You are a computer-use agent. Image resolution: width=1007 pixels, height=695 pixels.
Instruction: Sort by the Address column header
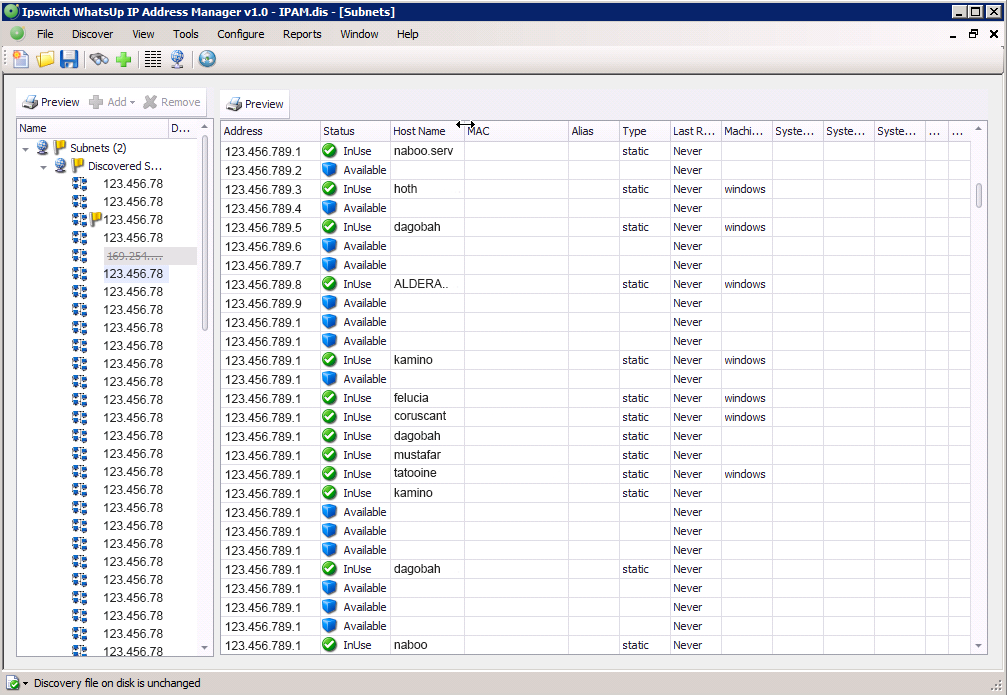click(x=270, y=131)
